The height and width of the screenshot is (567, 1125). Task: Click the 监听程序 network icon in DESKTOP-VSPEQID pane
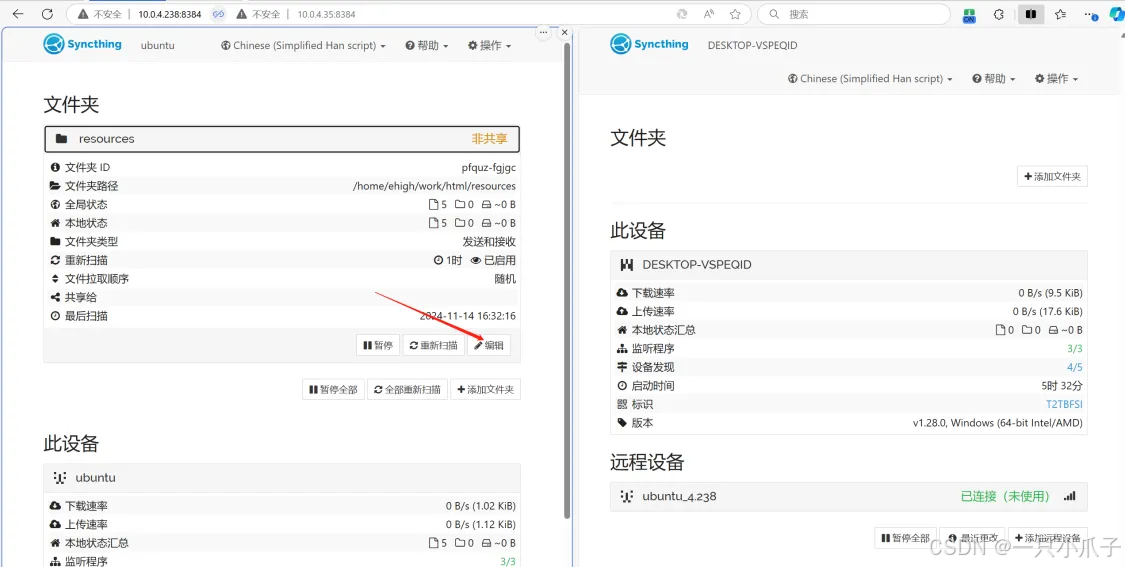tap(621, 348)
